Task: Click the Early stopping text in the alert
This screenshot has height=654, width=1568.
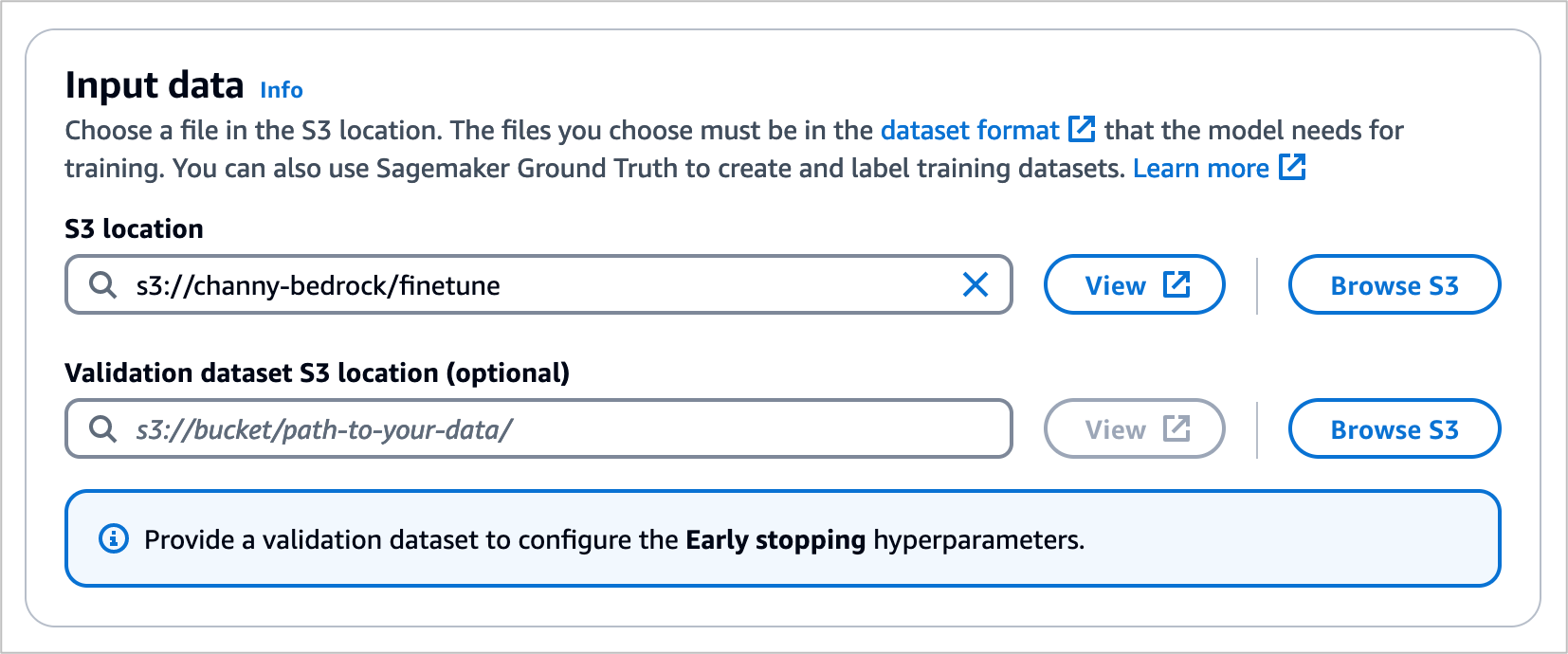Action: pos(775,539)
